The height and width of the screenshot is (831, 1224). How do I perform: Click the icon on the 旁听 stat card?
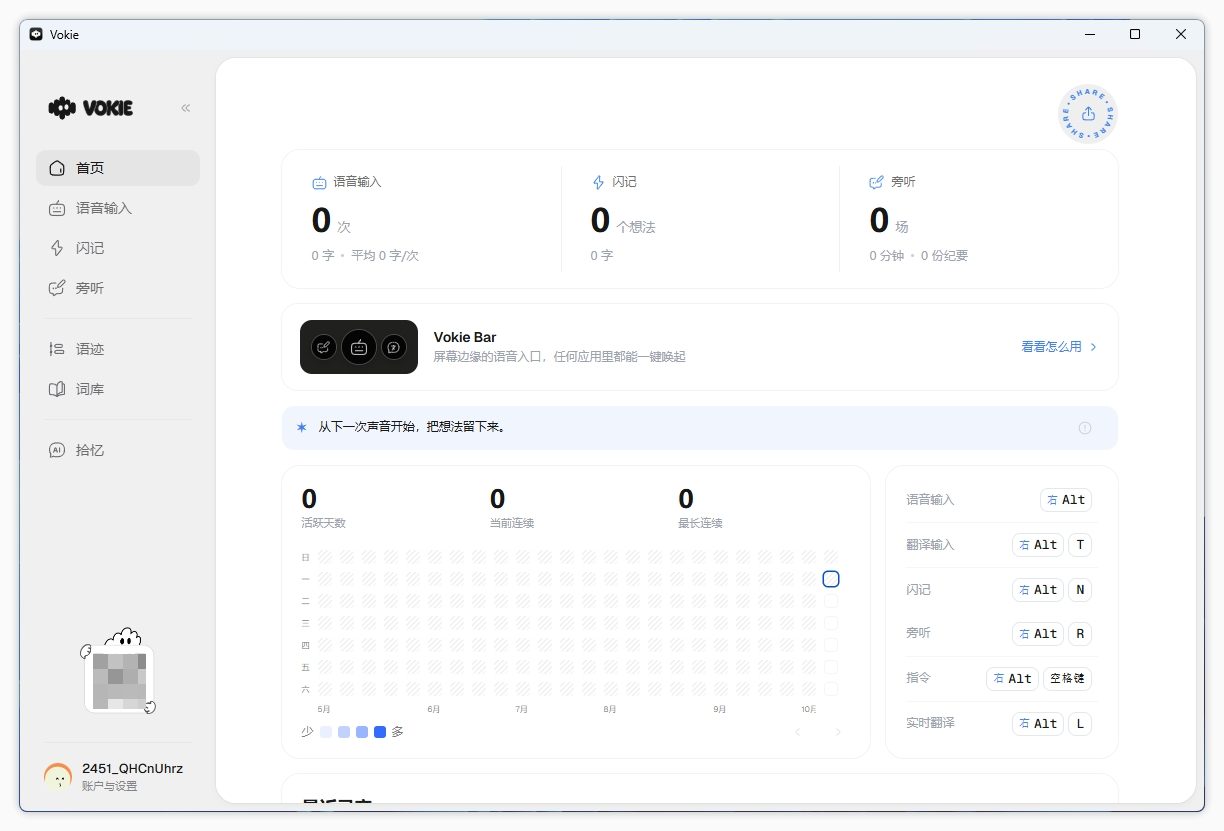tap(877, 183)
